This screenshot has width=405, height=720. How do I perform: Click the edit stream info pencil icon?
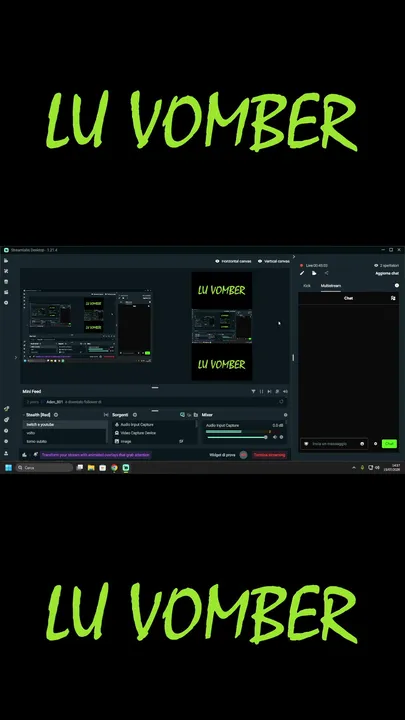(302, 273)
